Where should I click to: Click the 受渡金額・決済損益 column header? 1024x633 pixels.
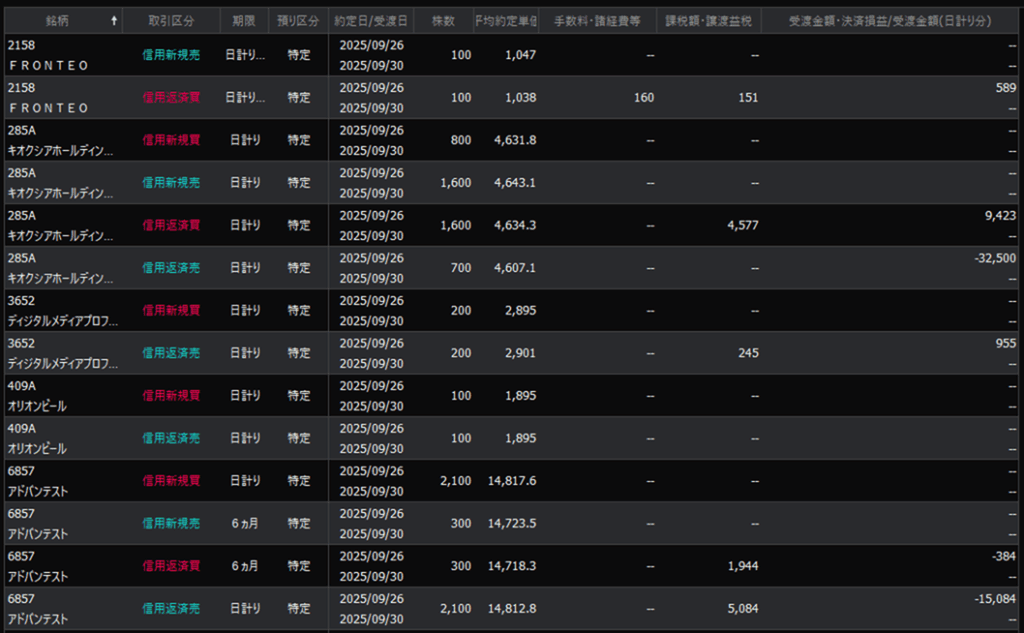[891, 20]
